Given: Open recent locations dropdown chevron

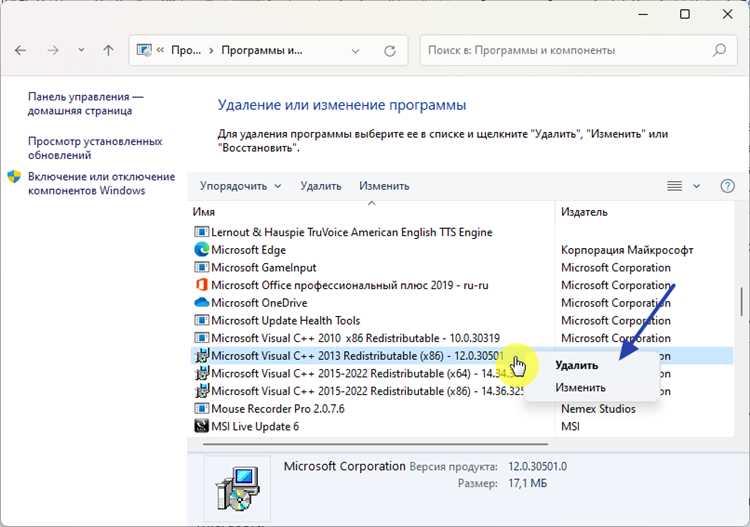Looking at the screenshot, I should tap(81, 50).
